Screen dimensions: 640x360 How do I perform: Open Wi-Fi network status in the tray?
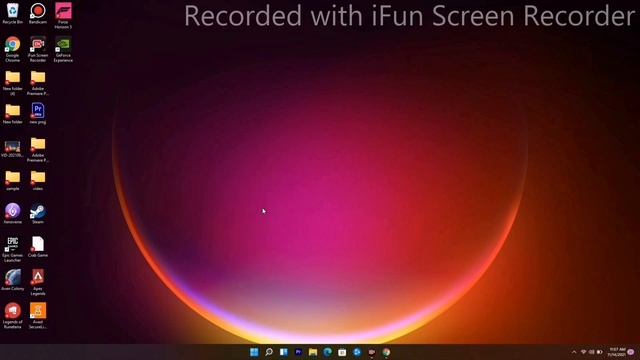click(584, 352)
